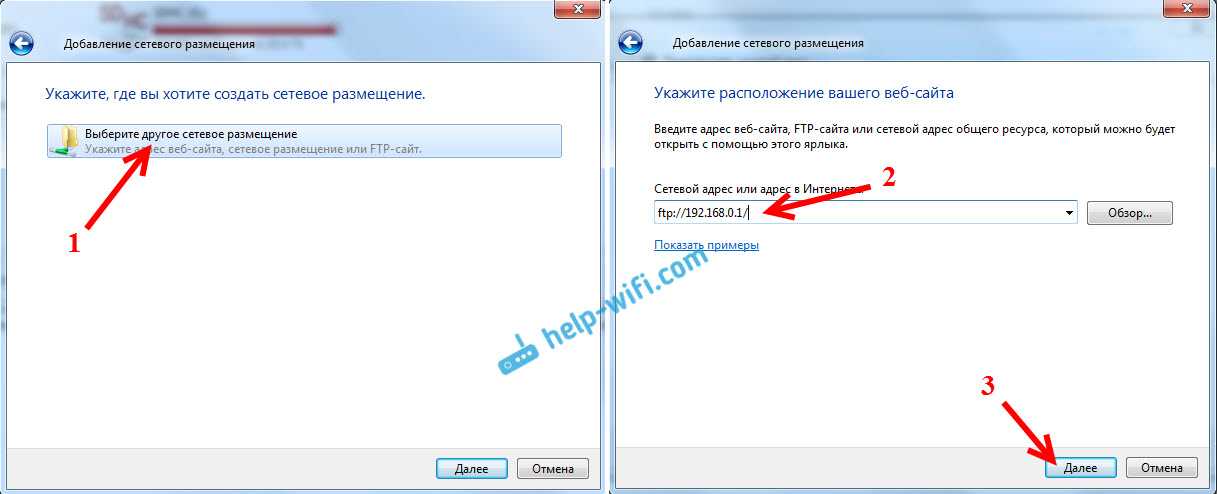Open the Обзор... browse dialog
Image resolution: width=1217 pixels, height=494 pixels.
click(x=1128, y=213)
